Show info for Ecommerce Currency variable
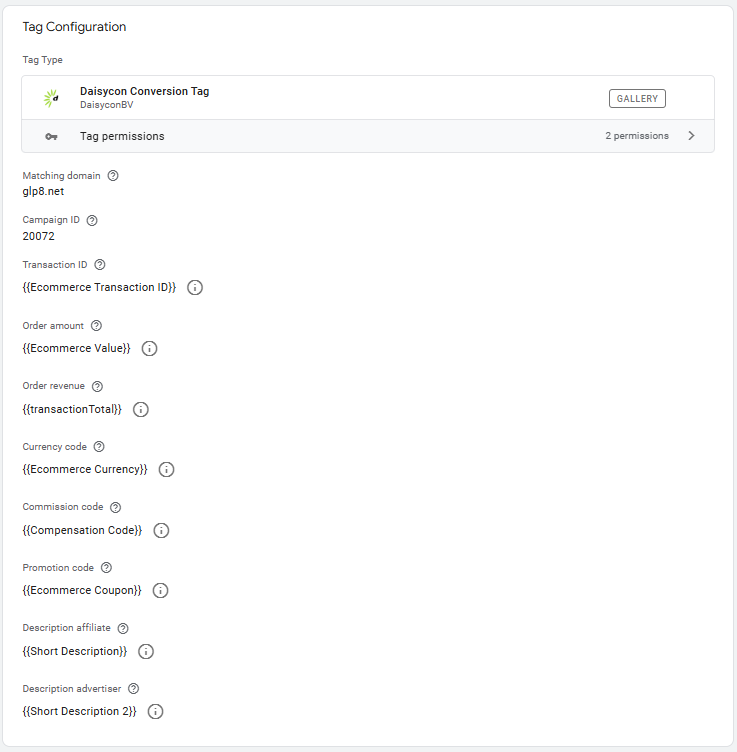Viewport: 737px width, 752px height. pyautogui.click(x=166, y=469)
